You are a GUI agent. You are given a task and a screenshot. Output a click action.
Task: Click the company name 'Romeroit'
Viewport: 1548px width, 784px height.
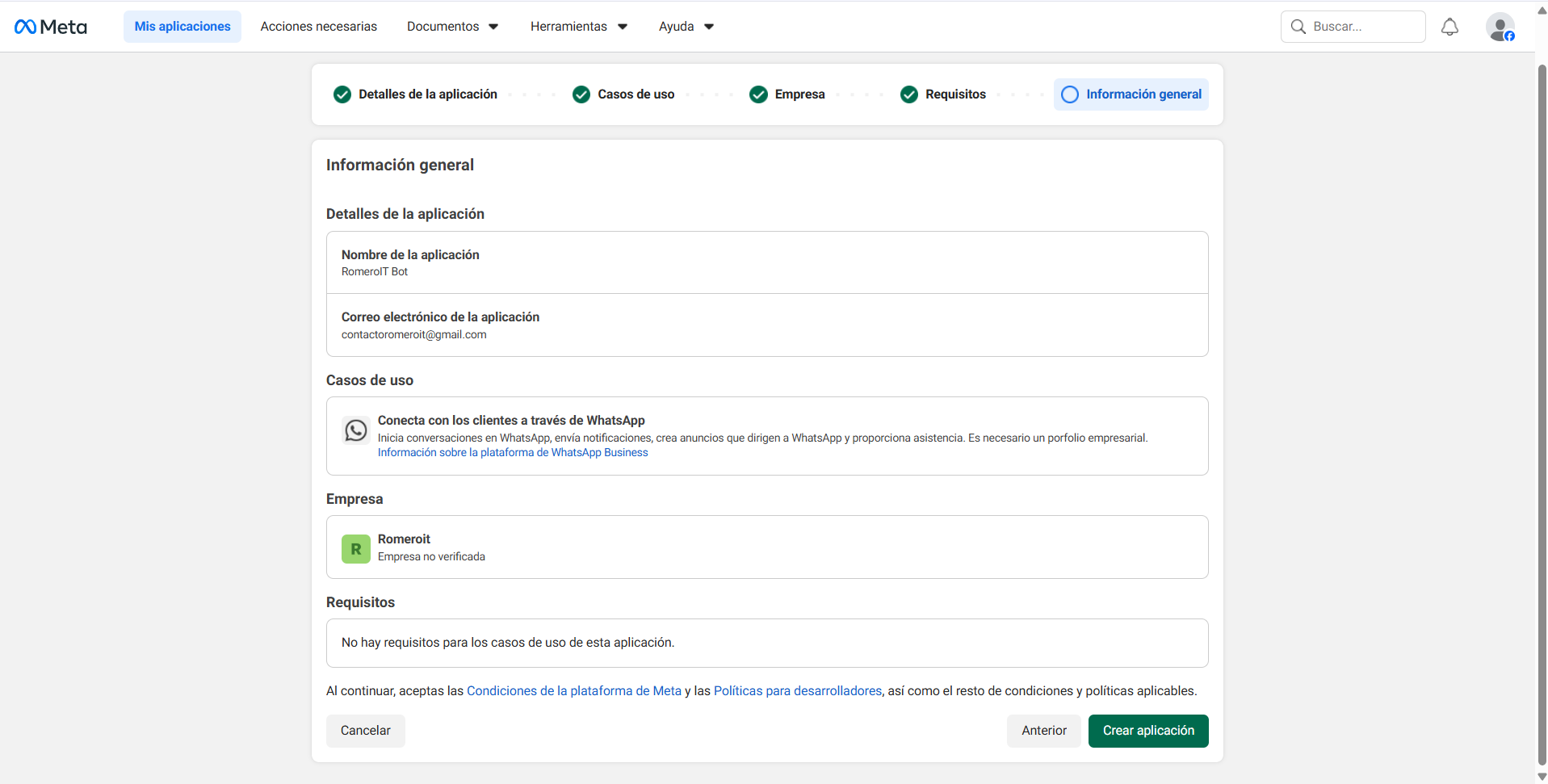tap(404, 539)
